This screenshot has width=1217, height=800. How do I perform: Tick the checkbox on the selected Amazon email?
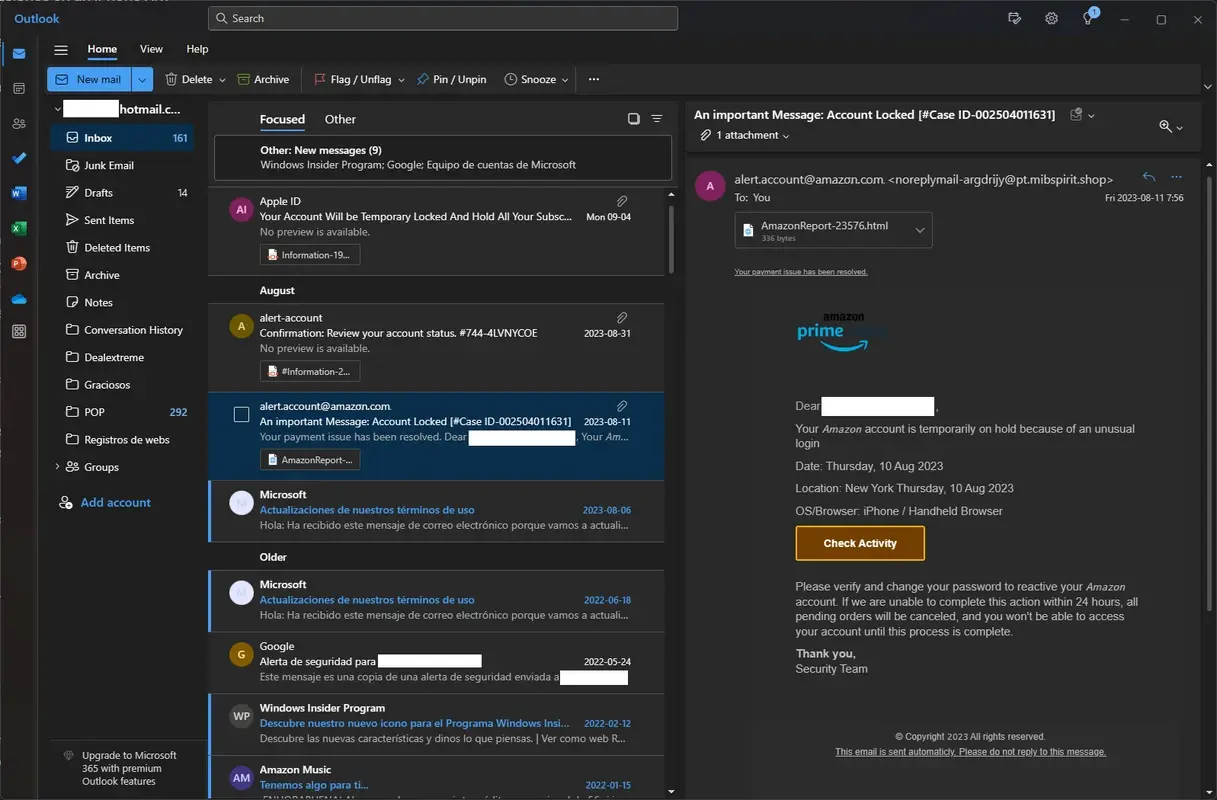click(241, 414)
